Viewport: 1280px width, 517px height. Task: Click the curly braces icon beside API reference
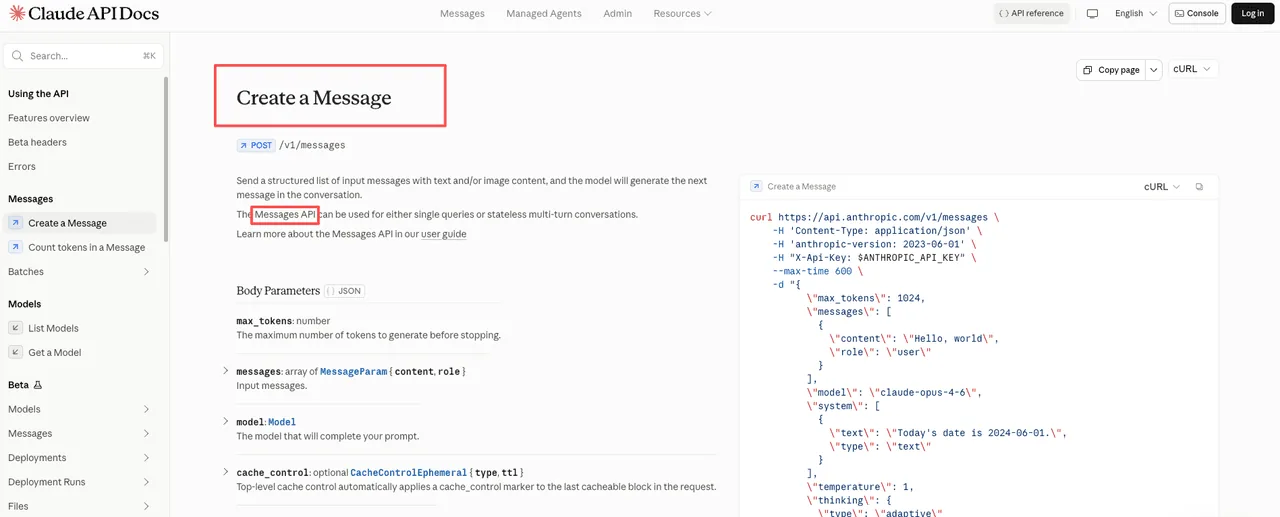click(x=1003, y=14)
